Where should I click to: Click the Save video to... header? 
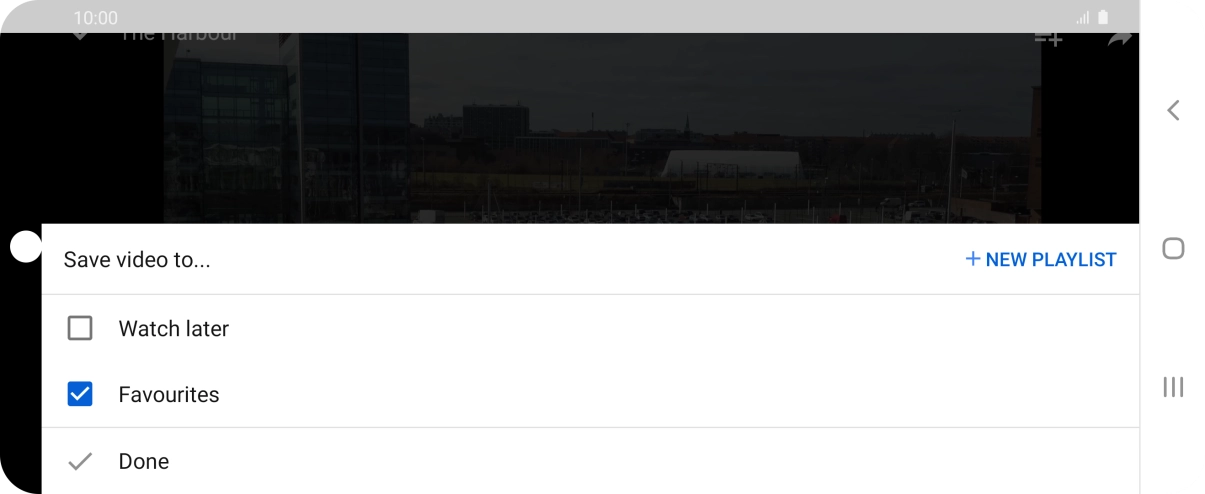pyautogui.click(x=137, y=260)
